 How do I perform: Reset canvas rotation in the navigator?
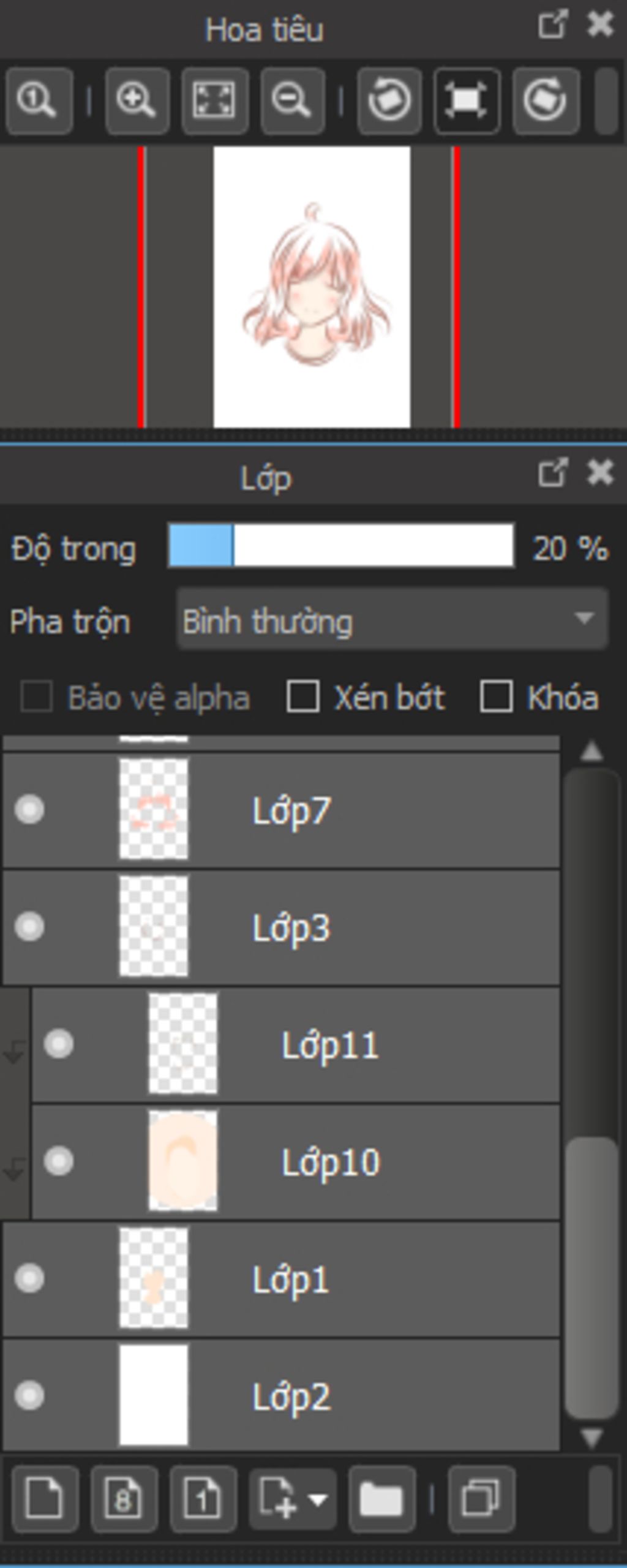click(x=467, y=100)
